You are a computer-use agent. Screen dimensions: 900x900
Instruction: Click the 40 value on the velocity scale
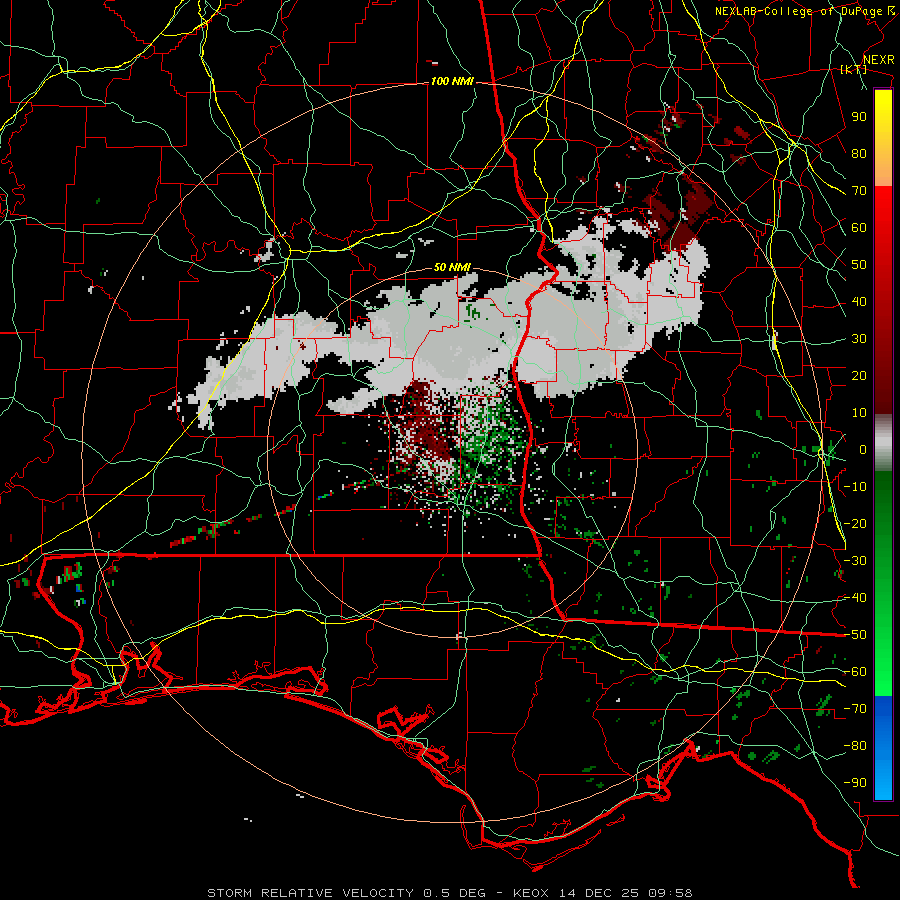click(859, 301)
